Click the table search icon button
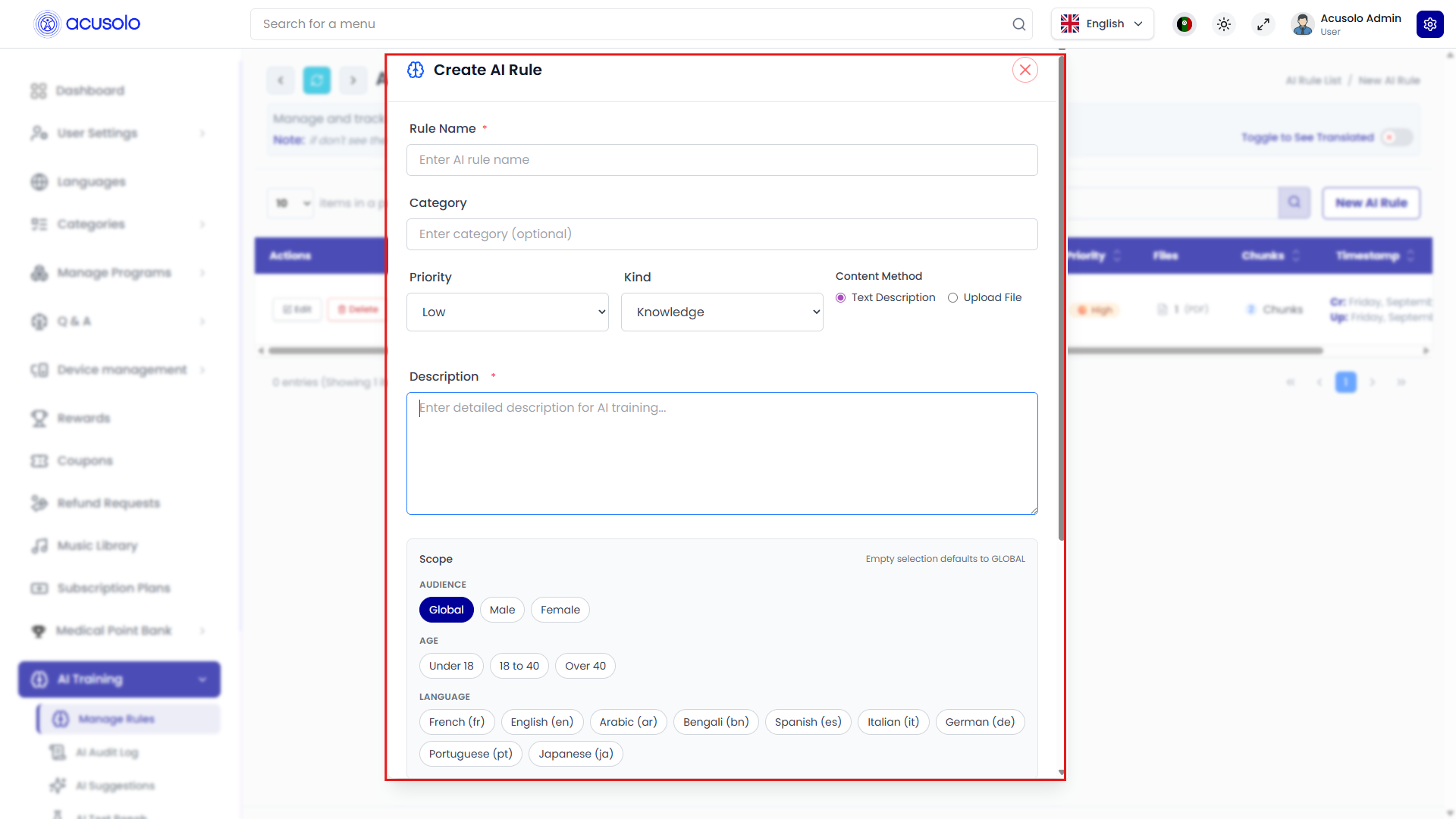 [1294, 202]
